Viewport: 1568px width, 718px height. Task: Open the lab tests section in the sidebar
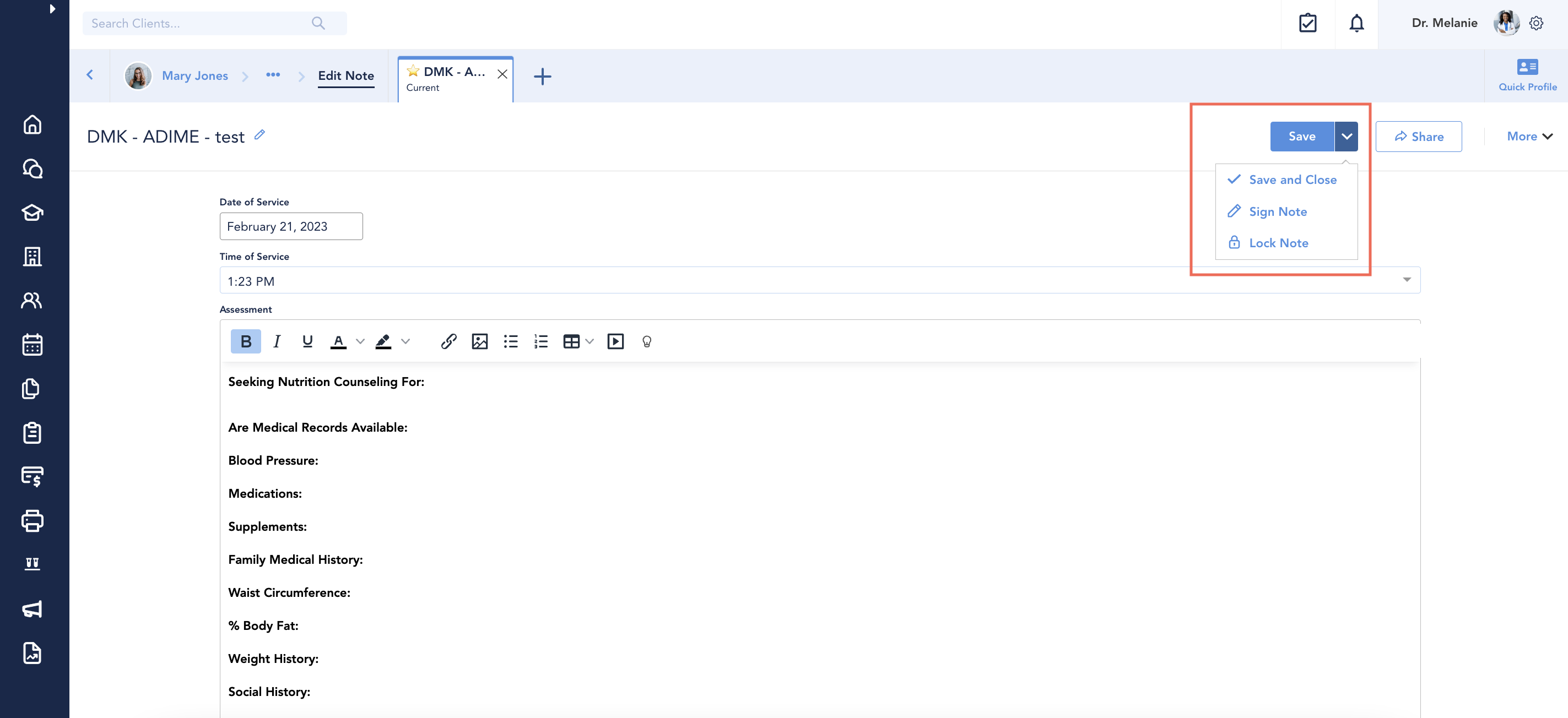33,564
